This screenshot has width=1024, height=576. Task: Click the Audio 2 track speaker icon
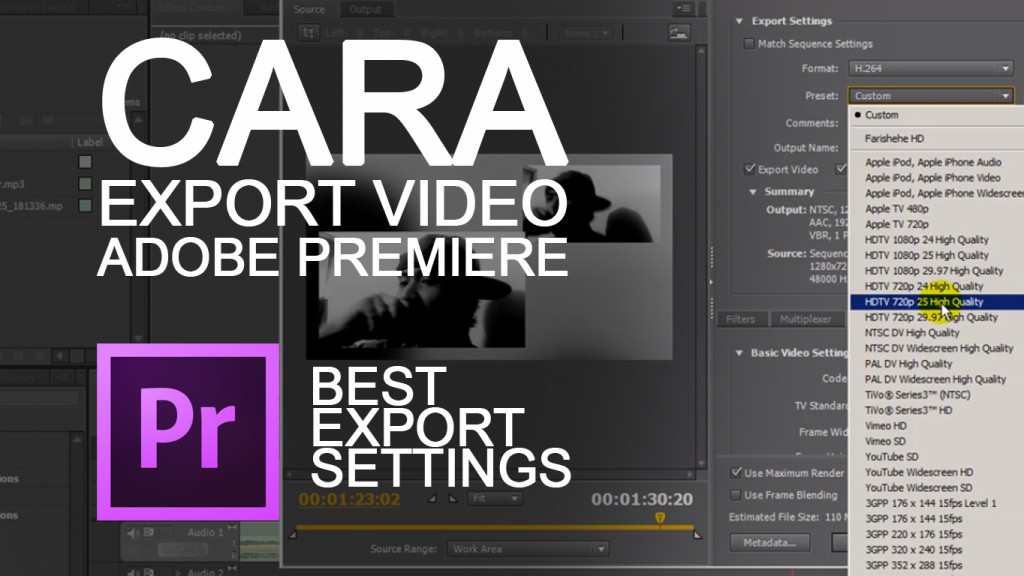click(133, 572)
